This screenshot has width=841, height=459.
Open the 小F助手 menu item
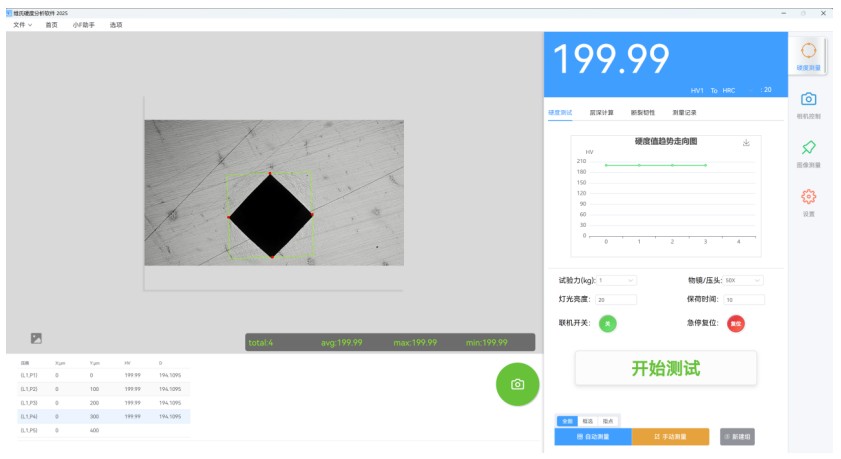tap(84, 25)
